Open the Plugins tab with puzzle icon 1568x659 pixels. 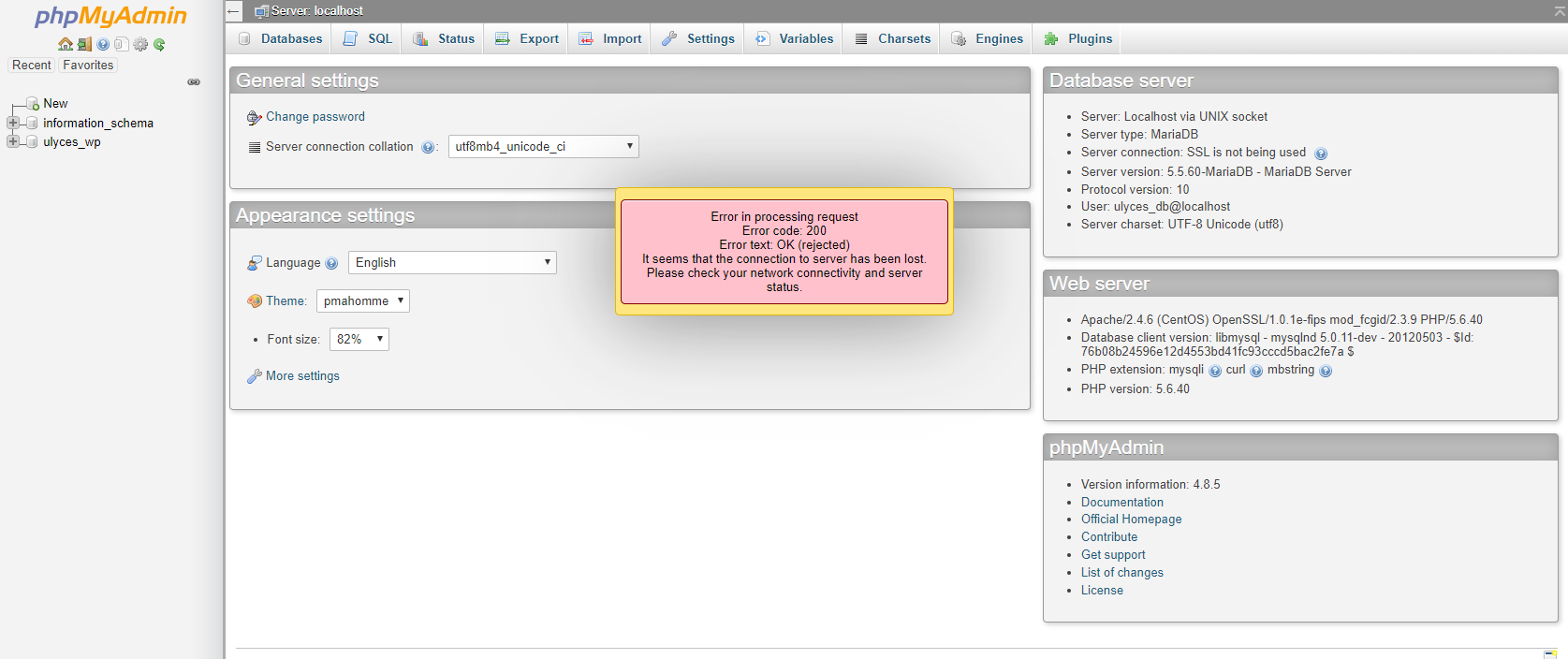[x=1077, y=38]
